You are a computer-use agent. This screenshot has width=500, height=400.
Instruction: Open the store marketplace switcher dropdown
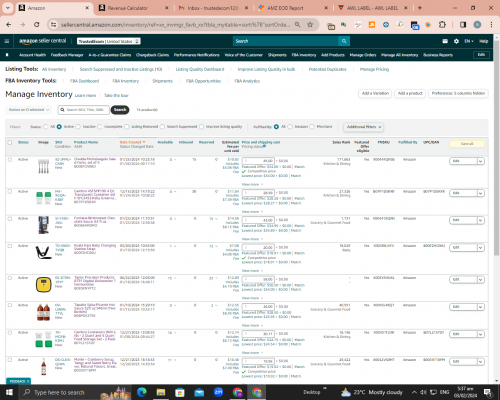109,41
